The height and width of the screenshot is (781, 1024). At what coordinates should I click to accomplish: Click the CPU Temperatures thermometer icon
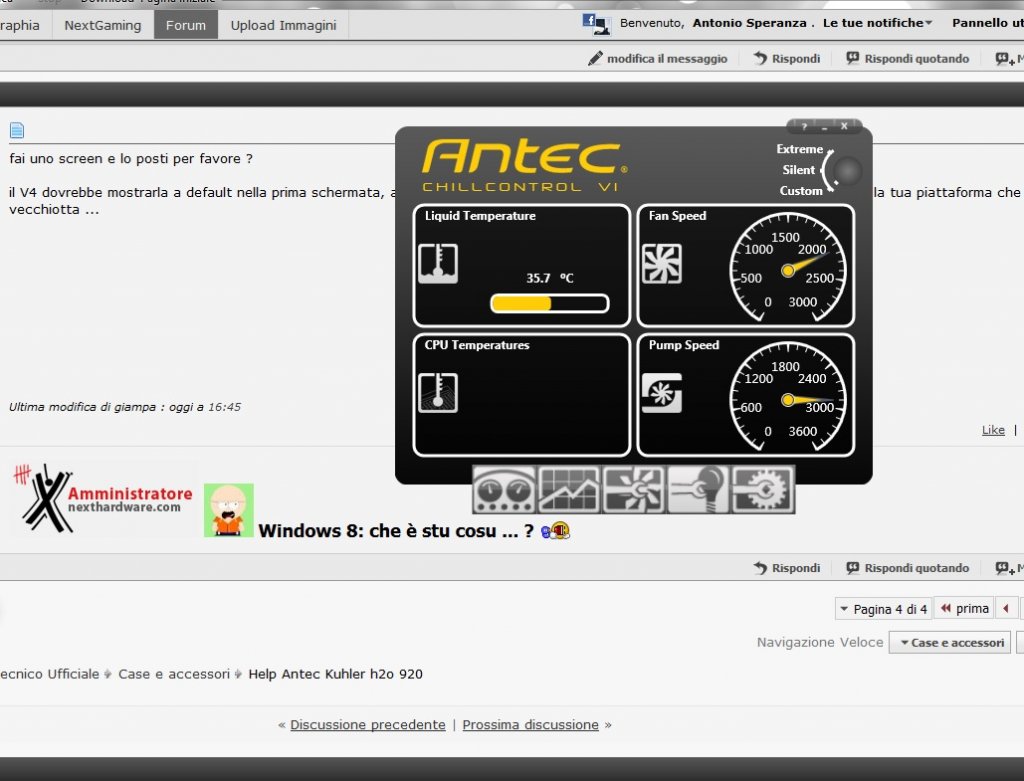(438, 393)
